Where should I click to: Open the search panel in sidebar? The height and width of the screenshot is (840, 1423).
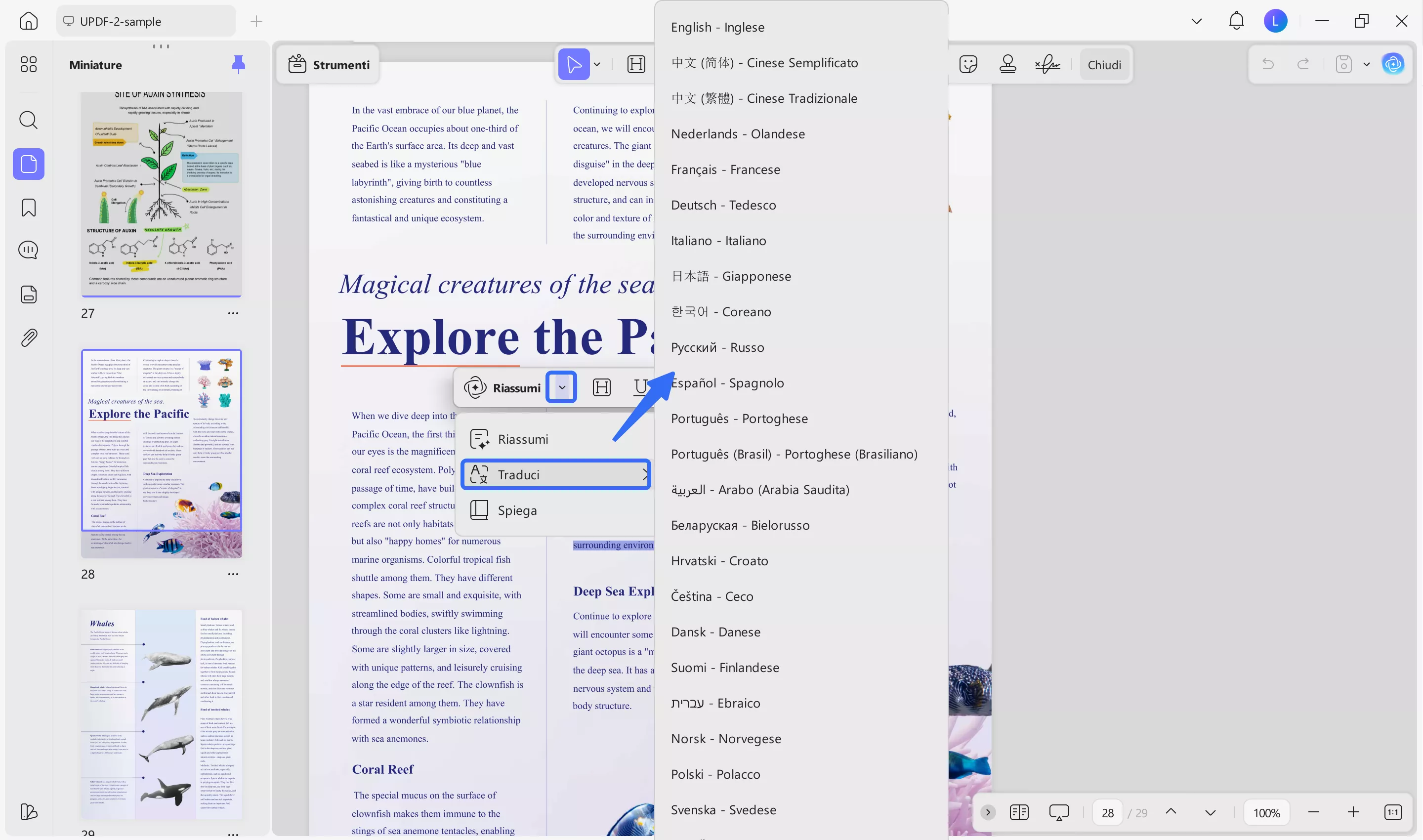pyautogui.click(x=28, y=120)
